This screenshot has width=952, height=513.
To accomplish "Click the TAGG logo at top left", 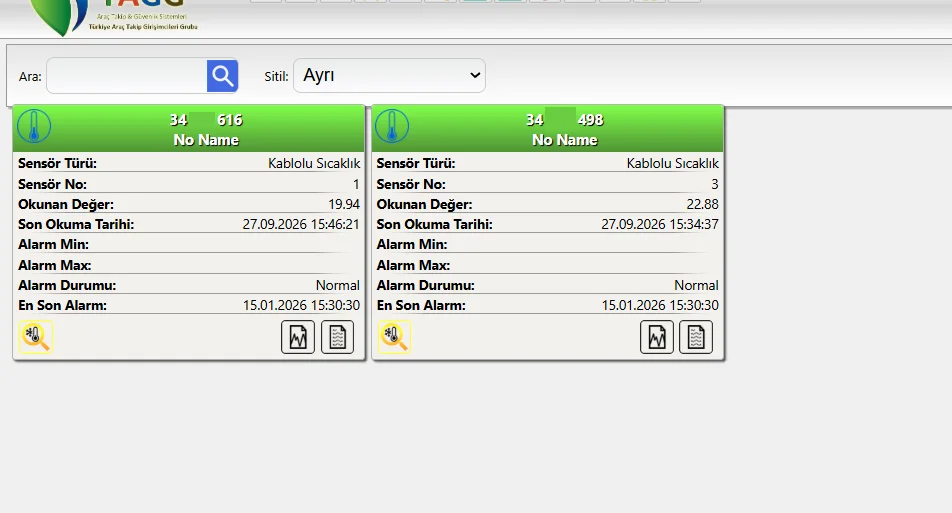I will 112,16.
